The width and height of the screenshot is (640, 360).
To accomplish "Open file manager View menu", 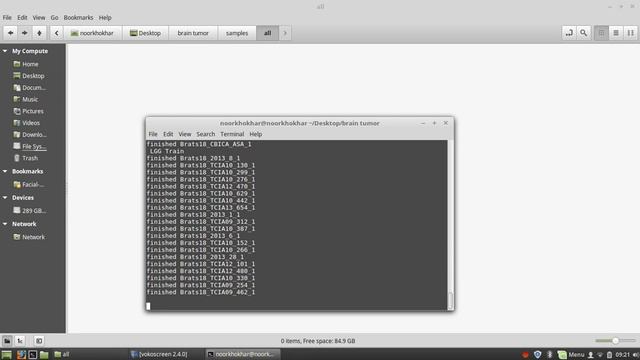I will pos(39,18).
